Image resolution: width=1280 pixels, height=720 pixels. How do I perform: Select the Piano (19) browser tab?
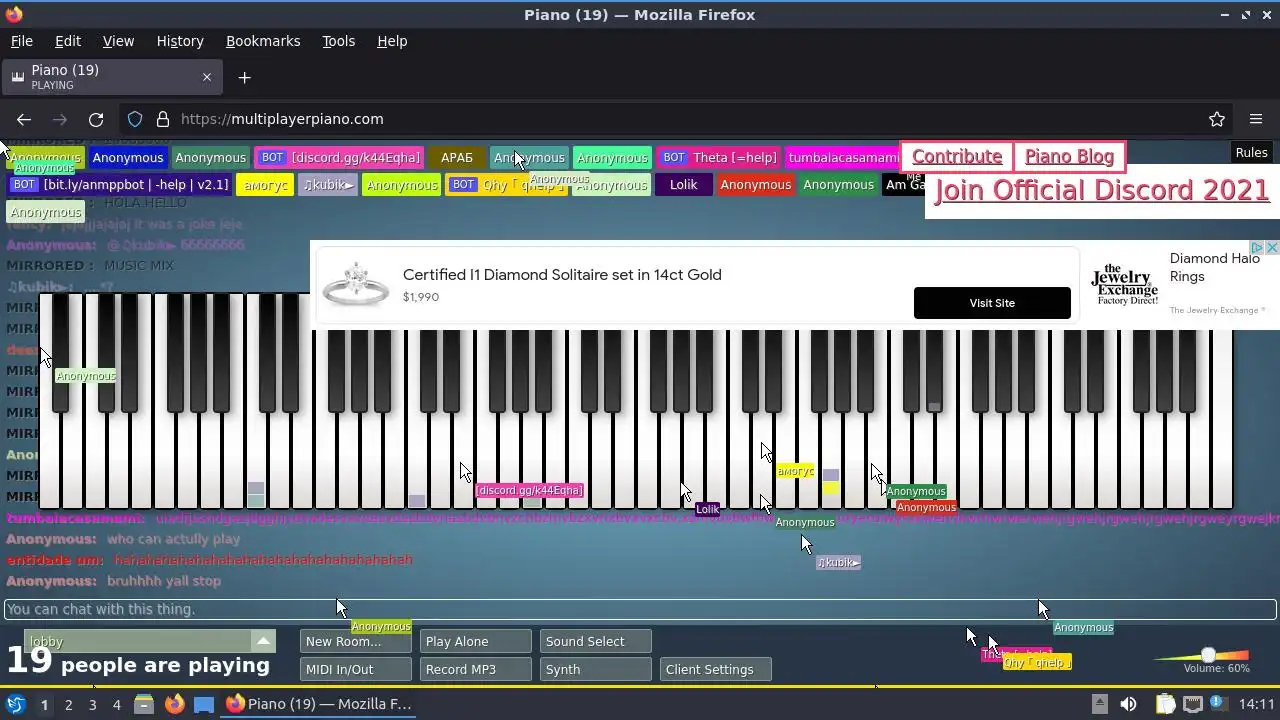coord(110,77)
